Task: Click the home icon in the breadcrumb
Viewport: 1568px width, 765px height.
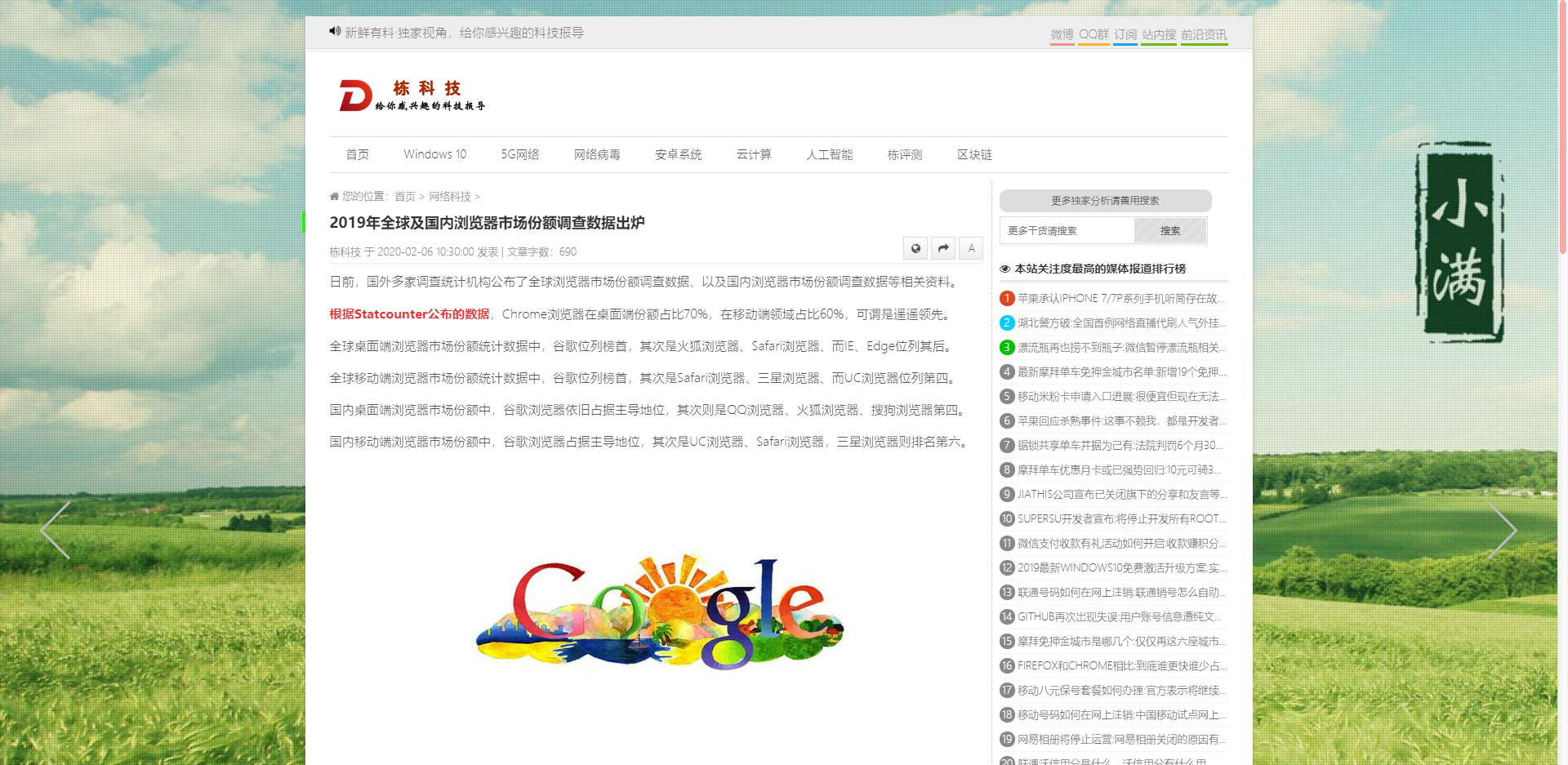Action: (334, 196)
